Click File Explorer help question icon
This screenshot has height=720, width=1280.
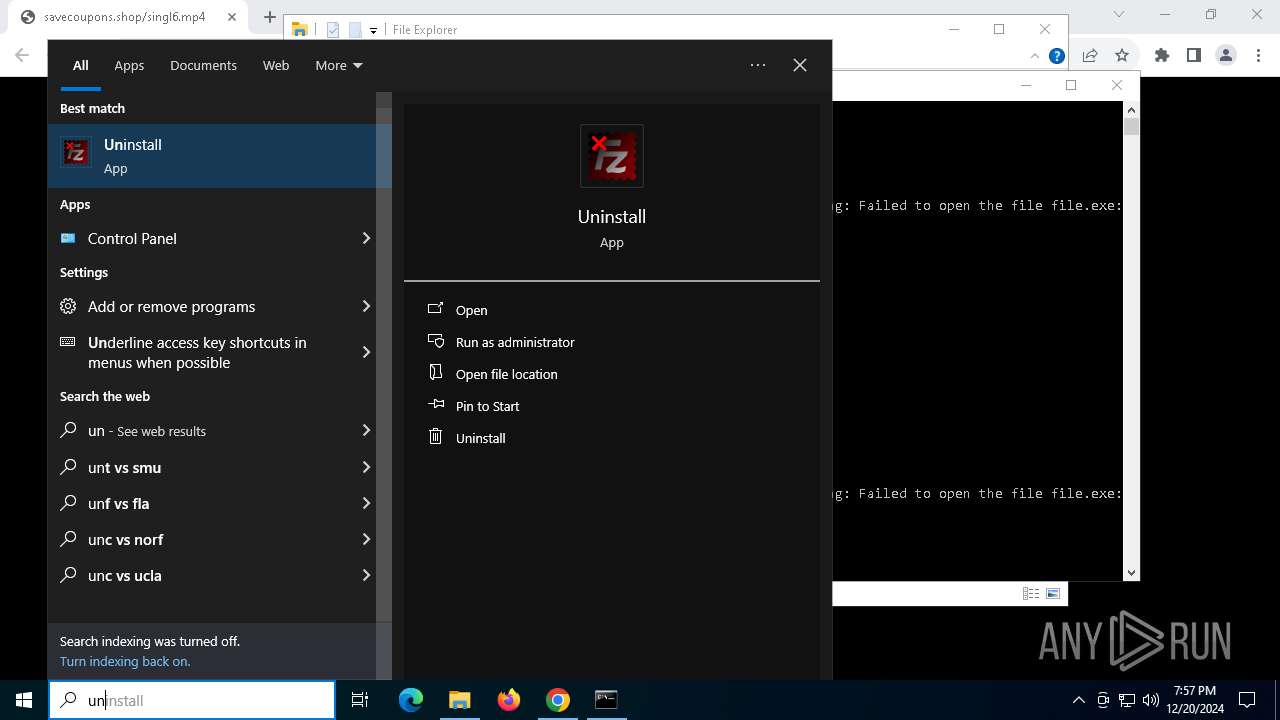coord(1057,56)
